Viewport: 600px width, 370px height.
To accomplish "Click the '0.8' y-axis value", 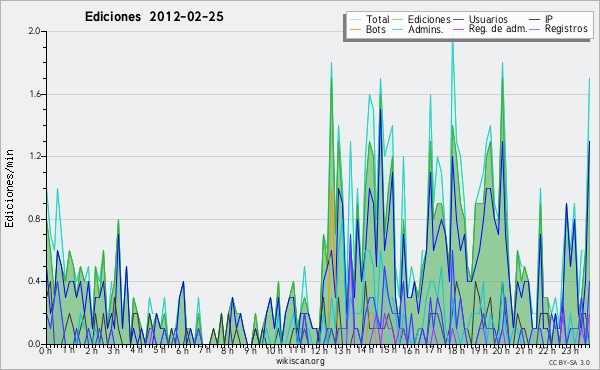I will coord(34,219).
